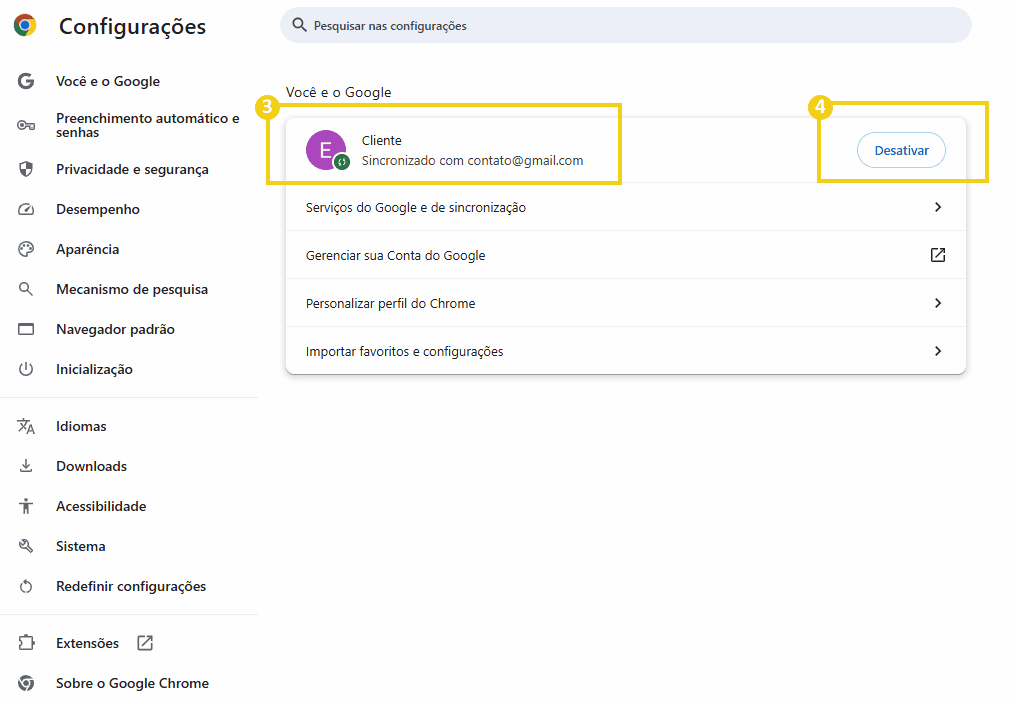The image size is (1011, 704).
Task: Select Downloads in the sidebar
Action: click(92, 466)
